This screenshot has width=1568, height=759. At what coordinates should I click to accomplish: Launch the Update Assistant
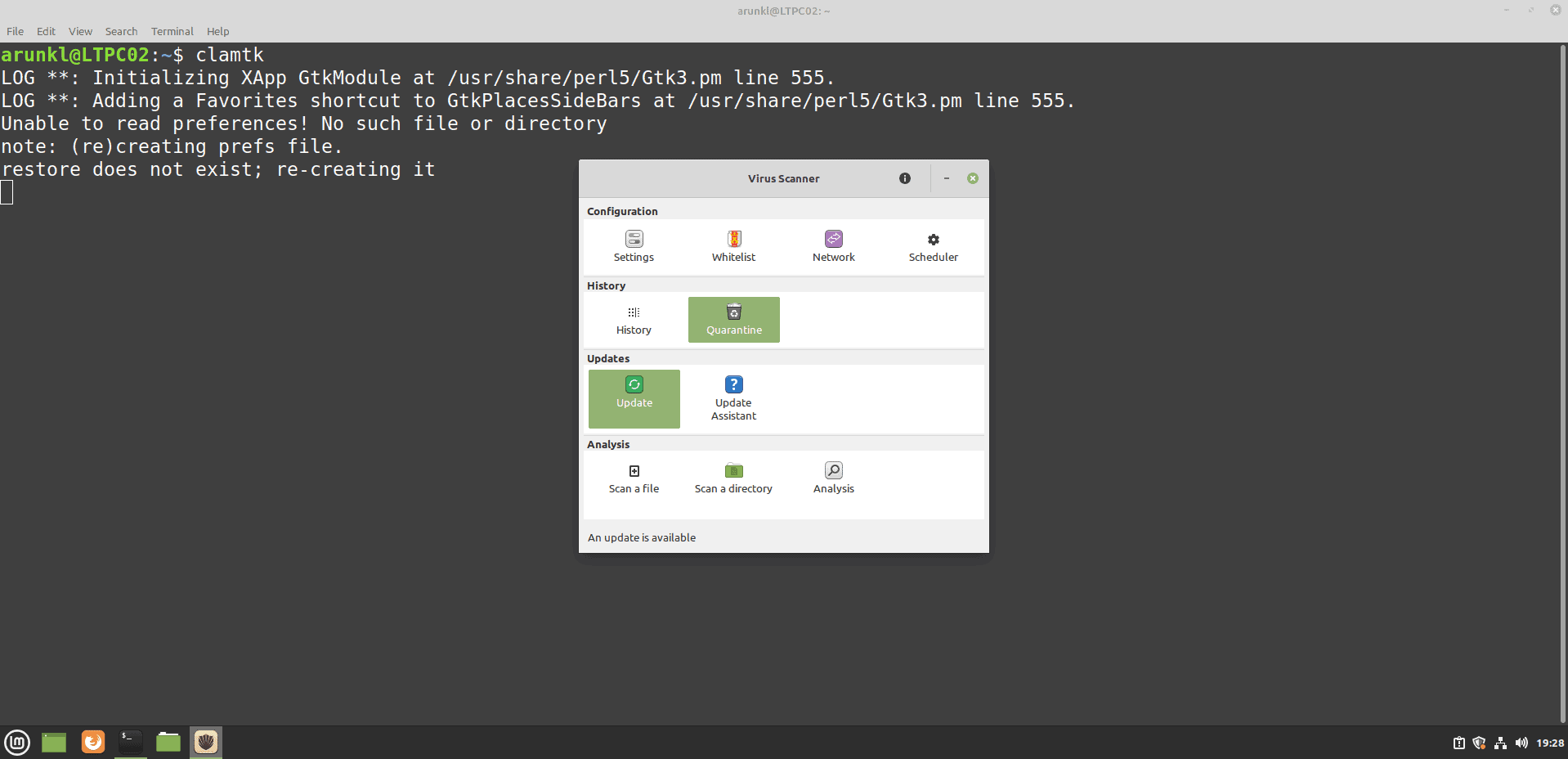click(733, 399)
